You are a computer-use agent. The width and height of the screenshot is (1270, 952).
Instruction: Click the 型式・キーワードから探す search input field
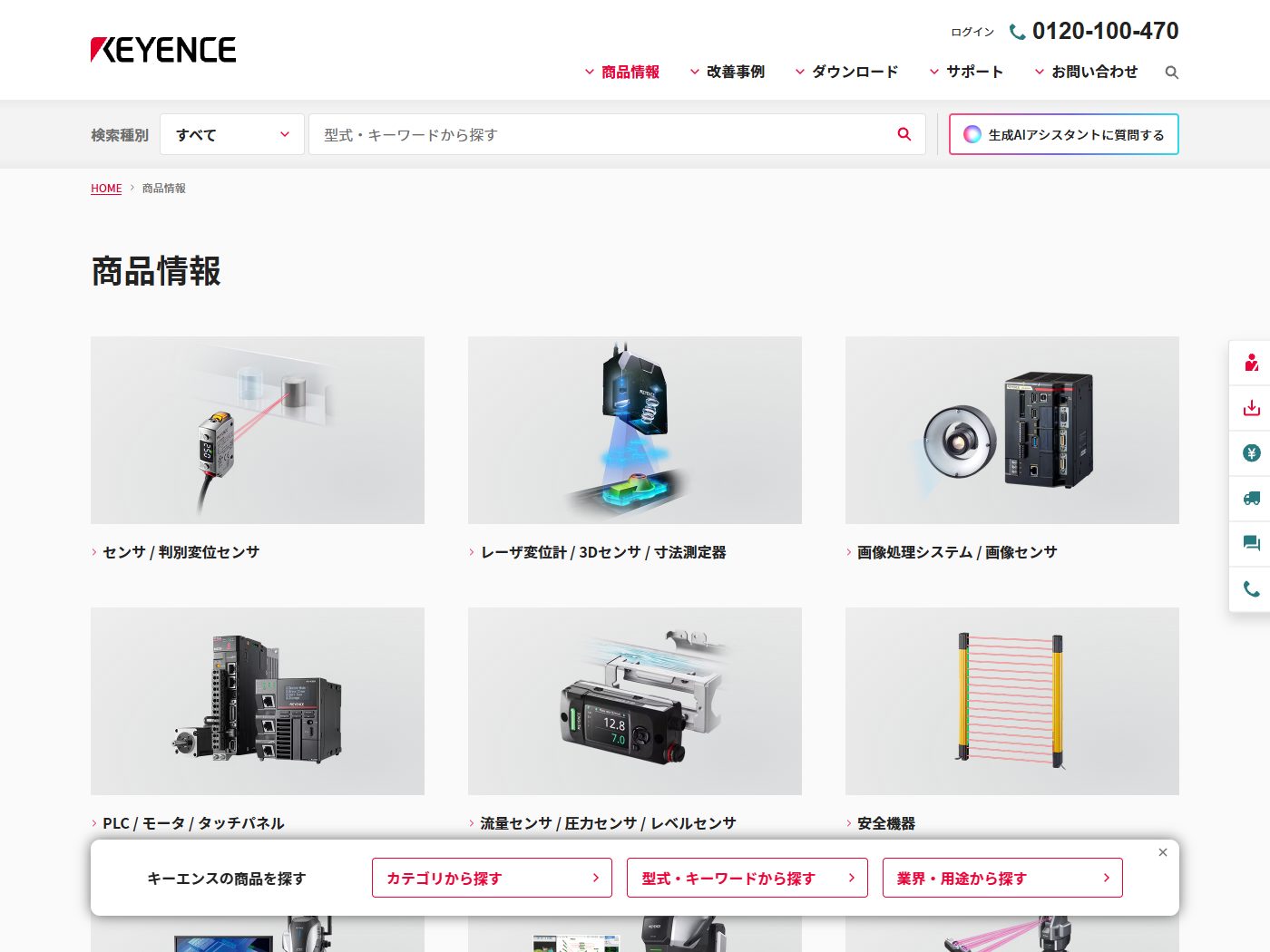[599, 134]
